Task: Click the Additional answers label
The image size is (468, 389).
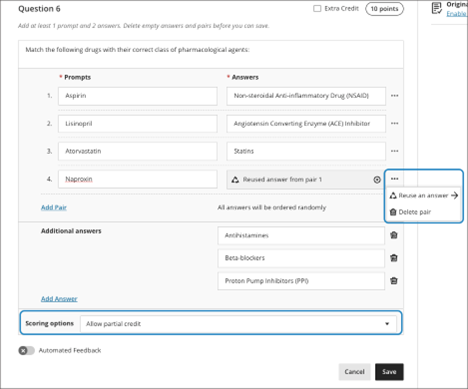Action: pos(71,231)
